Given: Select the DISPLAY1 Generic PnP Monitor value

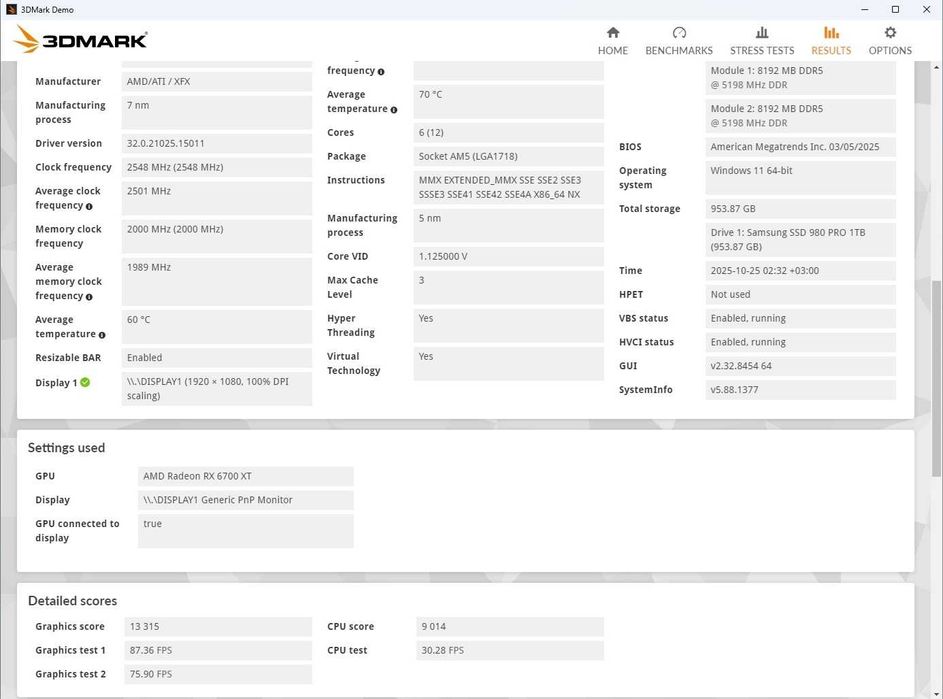Looking at the screenshot, I should [245, 500].
